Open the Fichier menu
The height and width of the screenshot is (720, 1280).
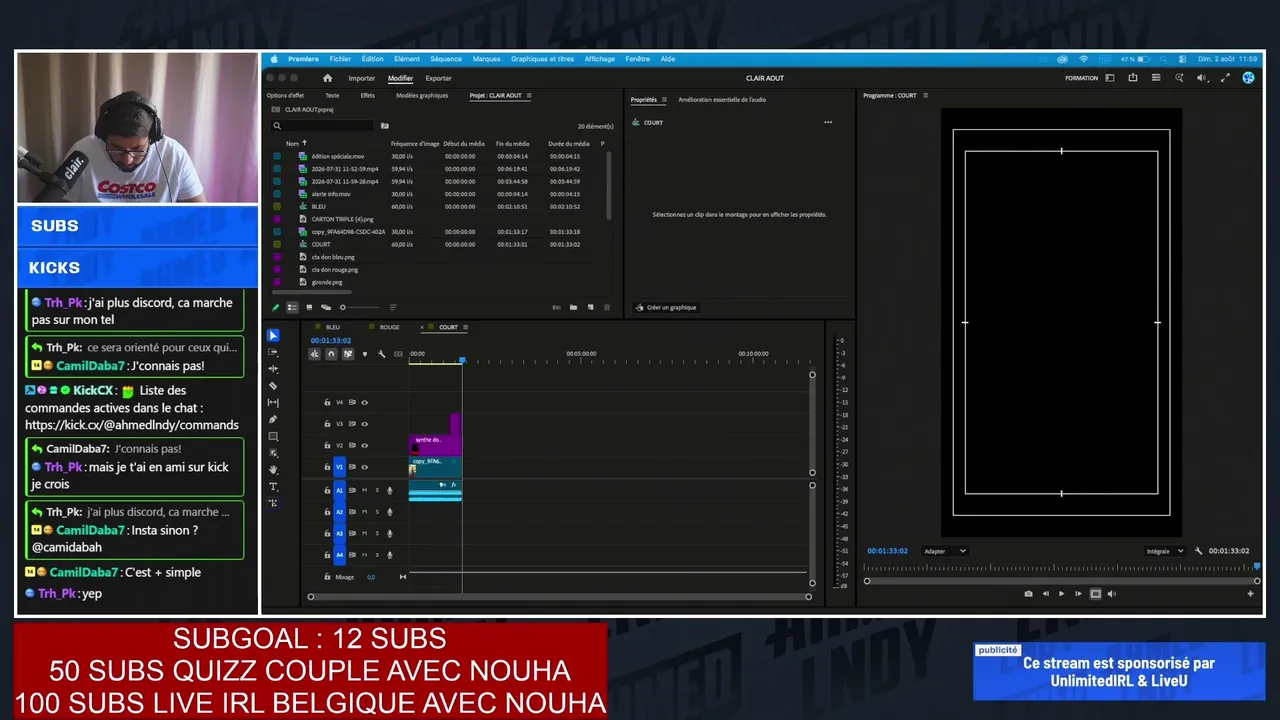pos(340,59)
